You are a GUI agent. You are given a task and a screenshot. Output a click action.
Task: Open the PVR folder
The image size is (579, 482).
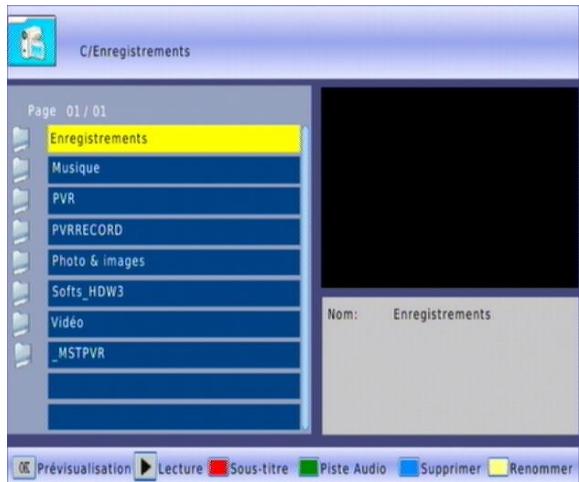coord(174,201)
